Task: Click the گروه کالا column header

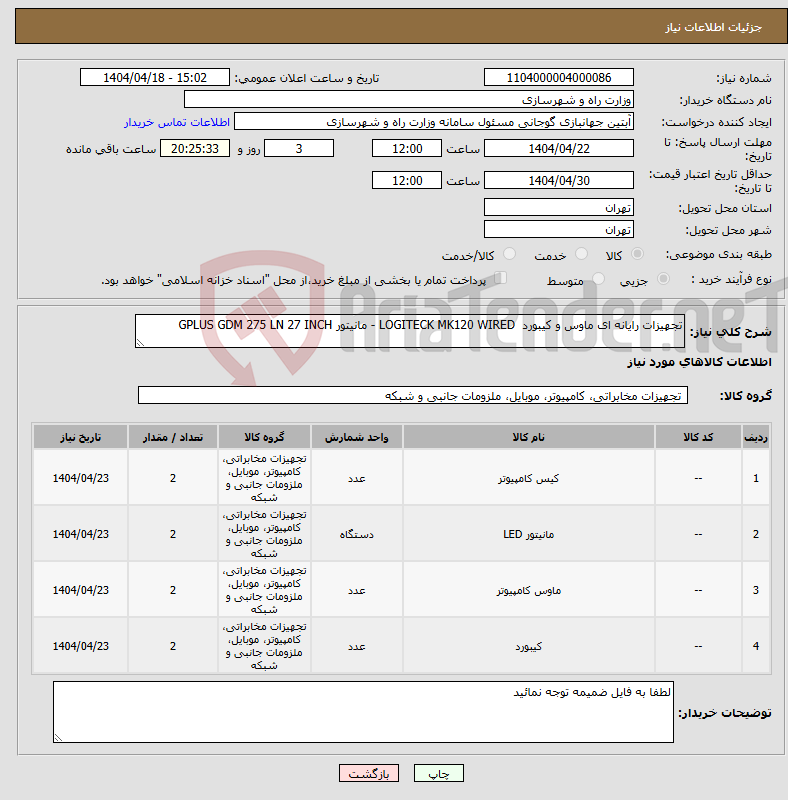Action: tap(264, 437)
